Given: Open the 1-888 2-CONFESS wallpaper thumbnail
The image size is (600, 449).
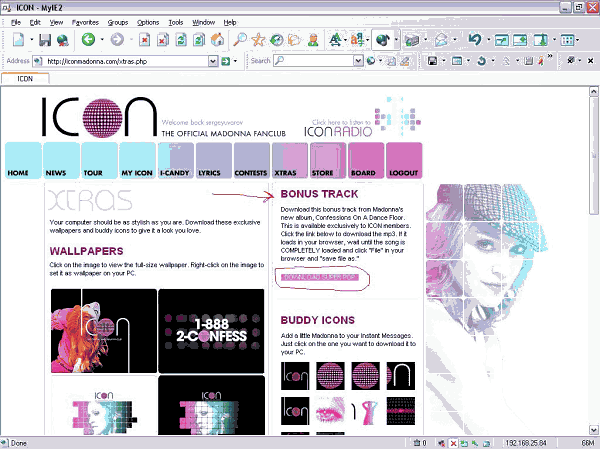Looking at the screenshot, I should point(211,331).
